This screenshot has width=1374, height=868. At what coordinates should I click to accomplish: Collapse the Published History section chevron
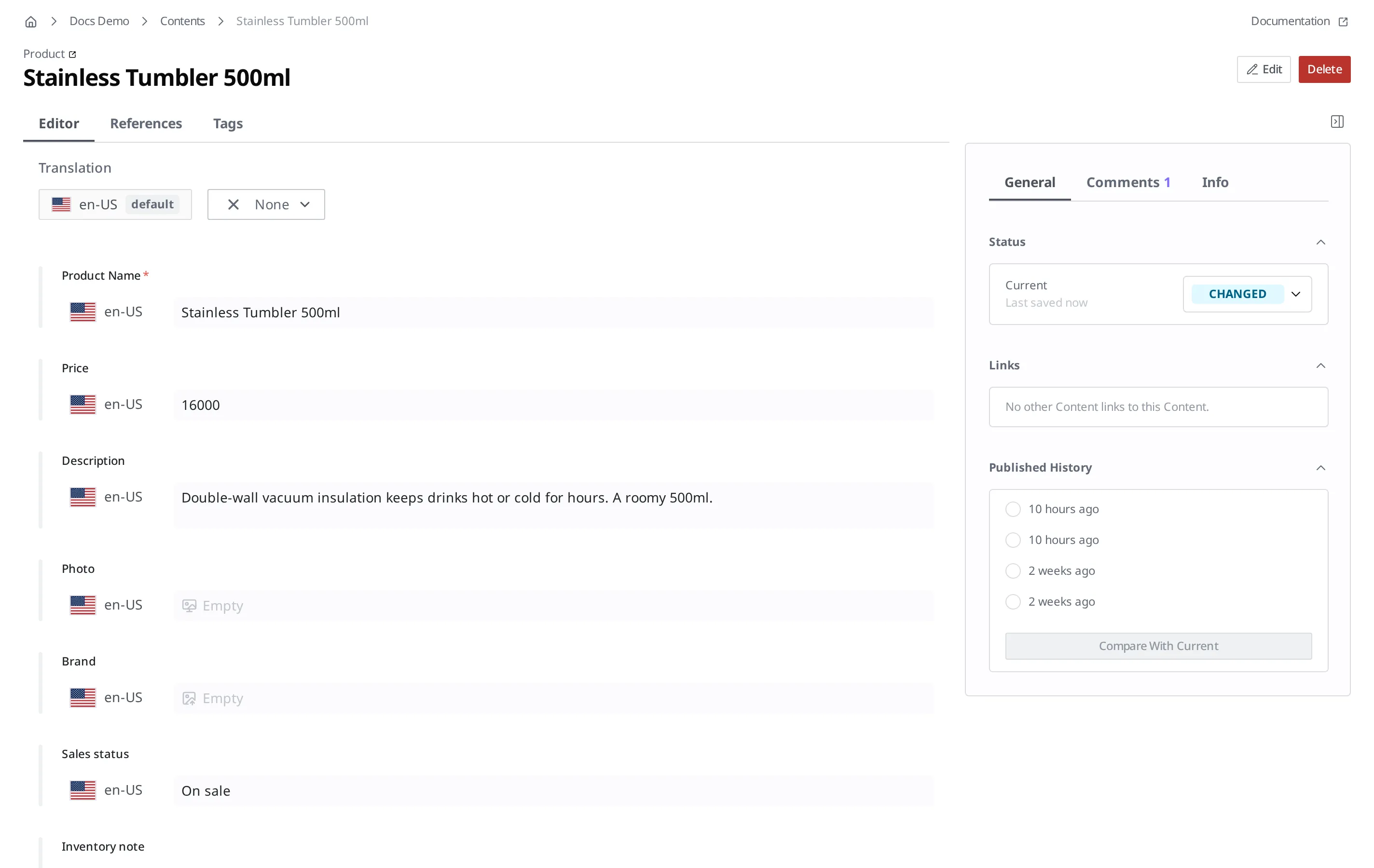(x=1320, y=468)
